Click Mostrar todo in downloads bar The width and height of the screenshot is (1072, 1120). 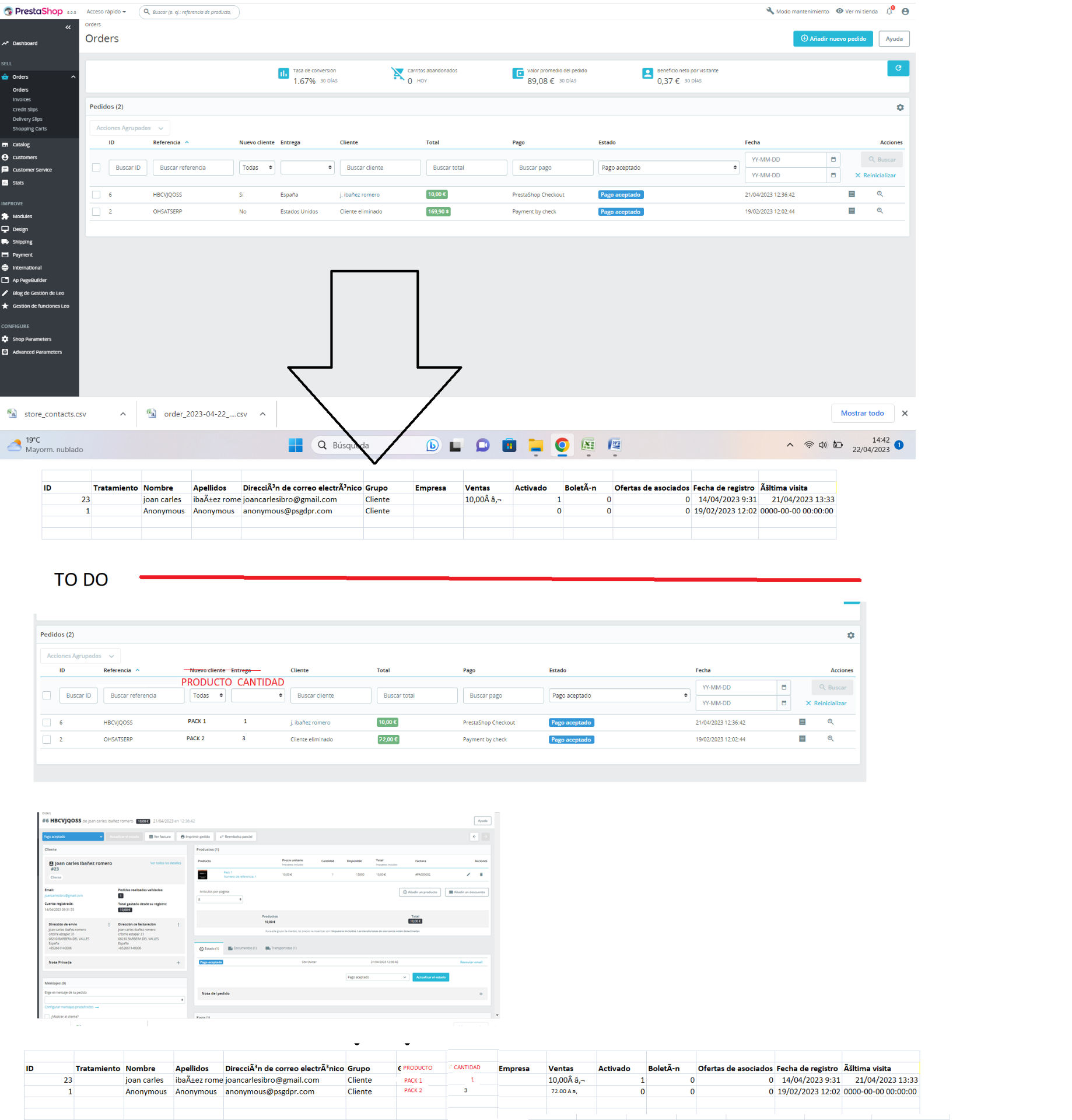[x=862, y=413]
